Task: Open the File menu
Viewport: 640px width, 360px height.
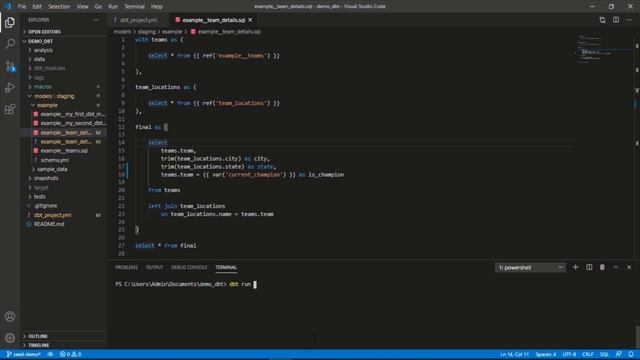Action: click(x=22, y=7)
